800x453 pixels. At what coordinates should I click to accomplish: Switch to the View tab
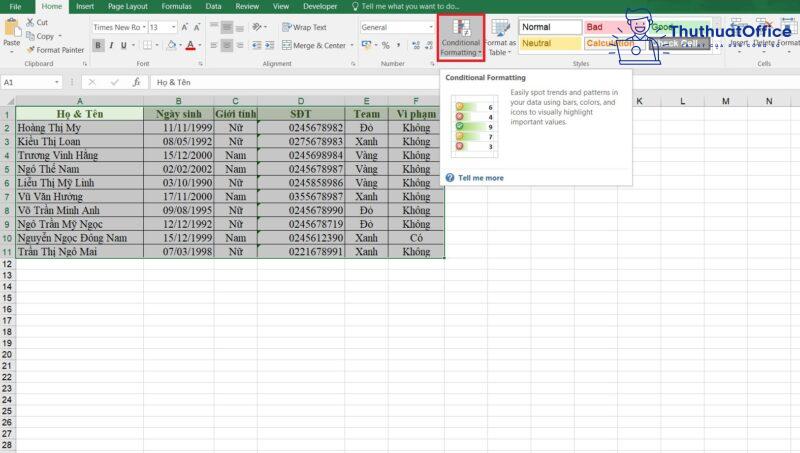(281, 7)
